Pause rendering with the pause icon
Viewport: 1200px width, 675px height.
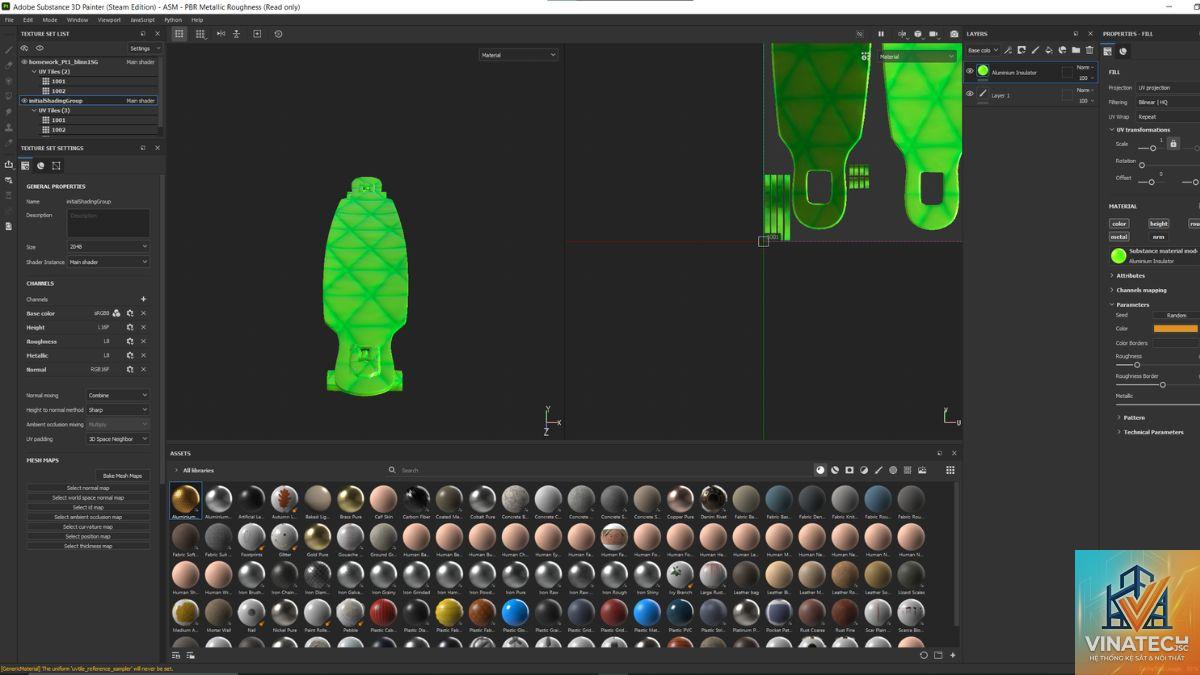click(x=881, y=34)
